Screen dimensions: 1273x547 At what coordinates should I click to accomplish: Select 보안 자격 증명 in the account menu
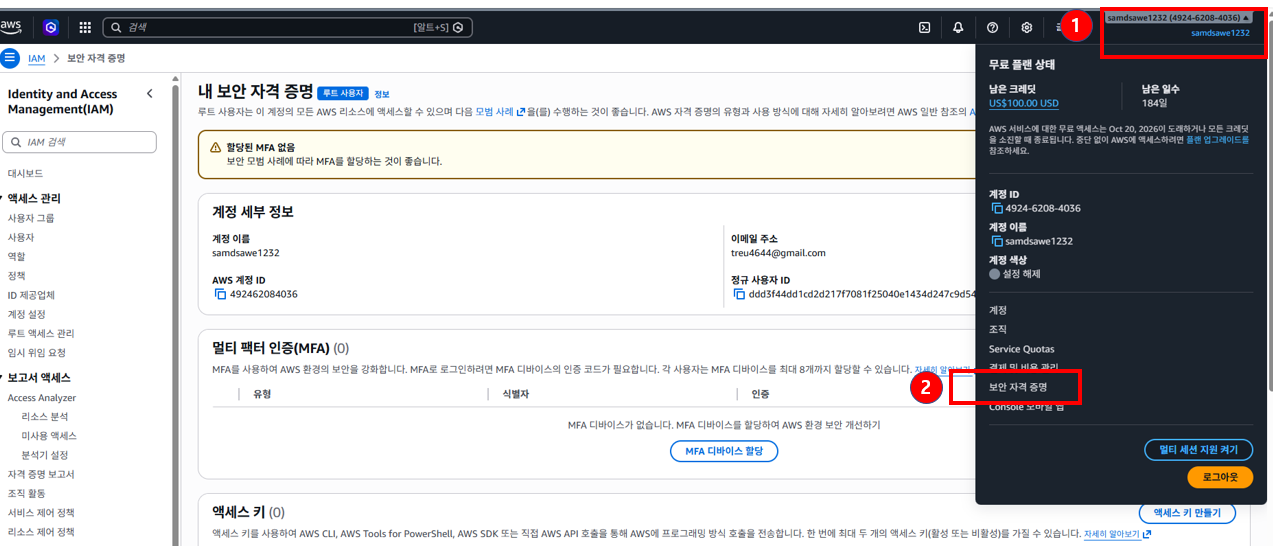[x=1018, y=386]
